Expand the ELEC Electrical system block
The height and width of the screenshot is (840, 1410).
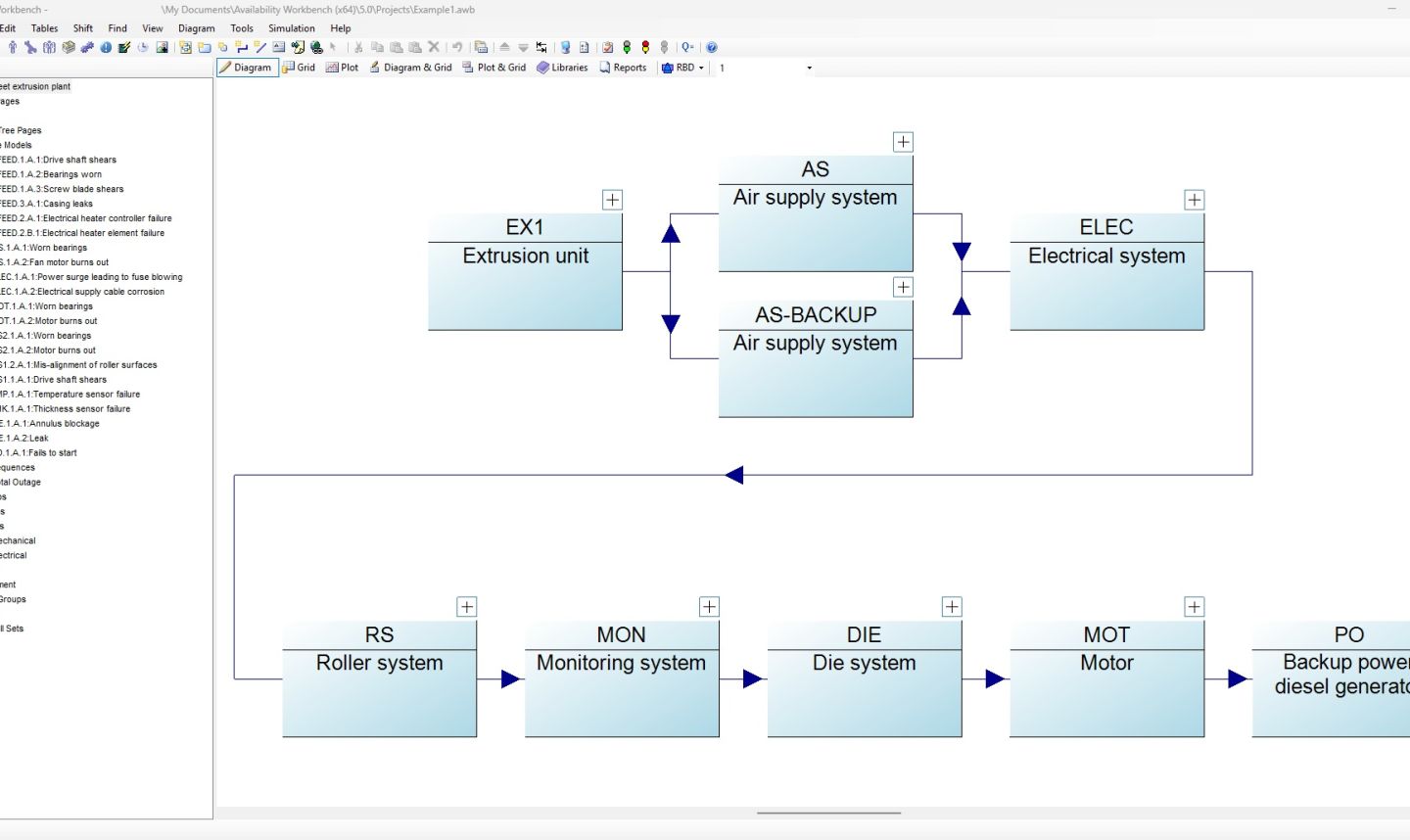tap(1194, 199)
